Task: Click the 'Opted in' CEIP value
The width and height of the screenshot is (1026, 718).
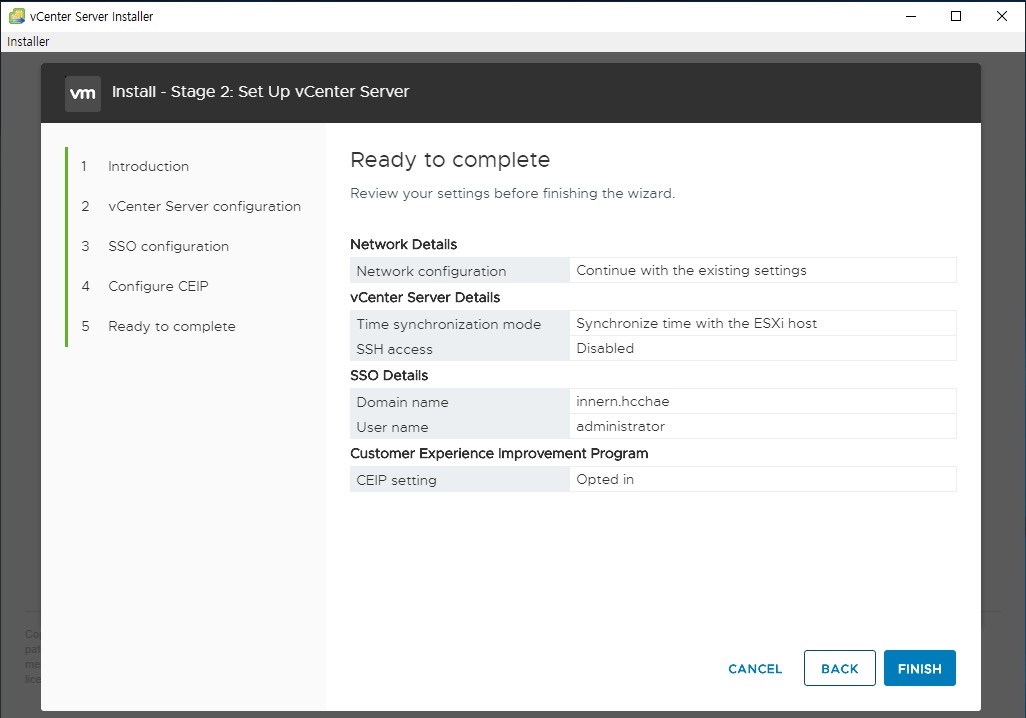Action: point(605,479)
